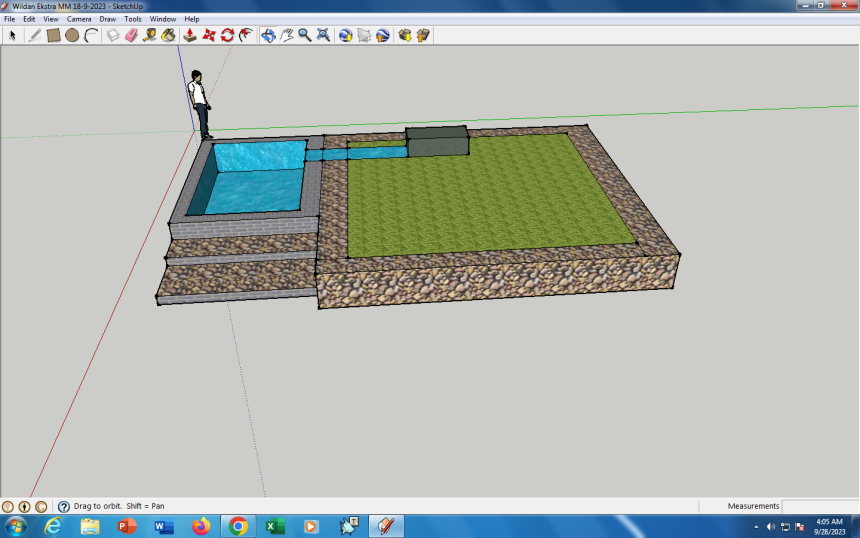This screenshot has width=860, height=538.
Task: Choose the Circle tool
Action: pyautogui.click(x=72, y=35)
